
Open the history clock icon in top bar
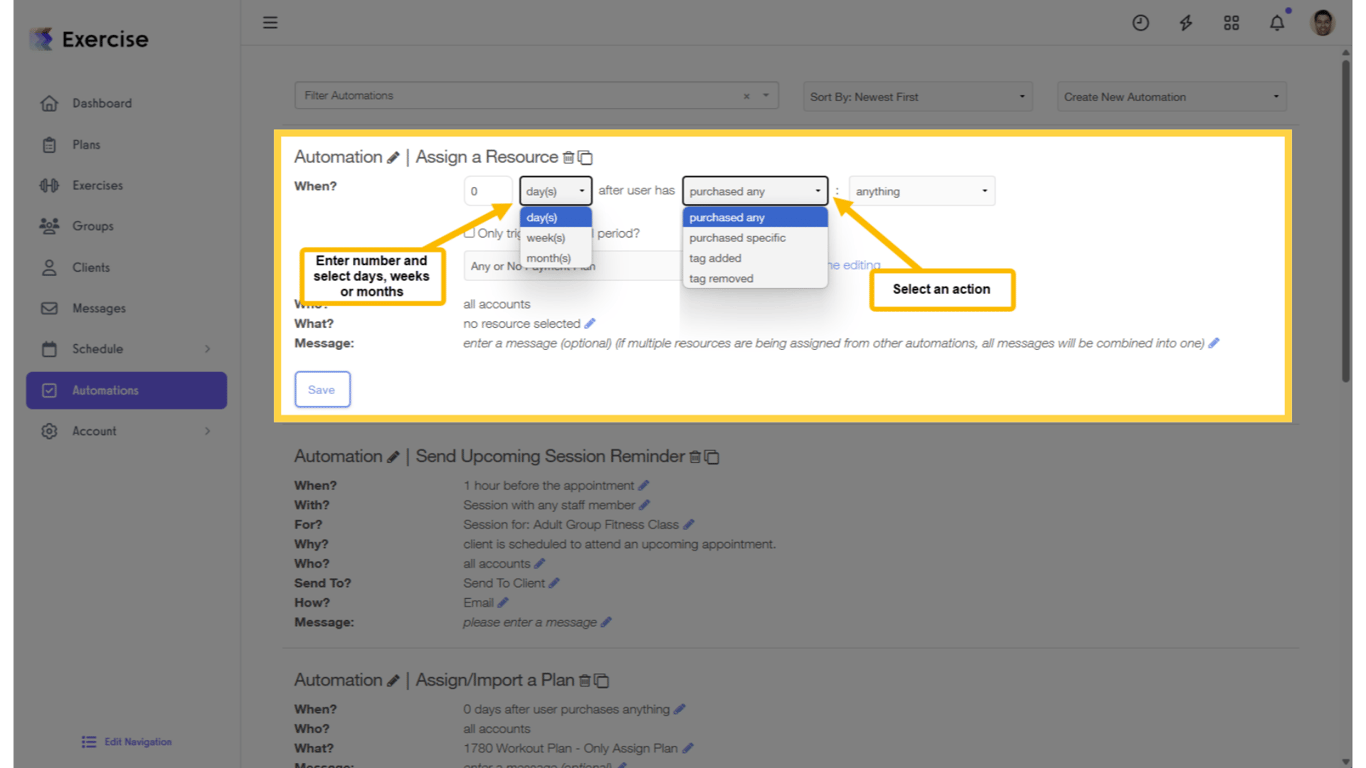tap(1140, 22)
